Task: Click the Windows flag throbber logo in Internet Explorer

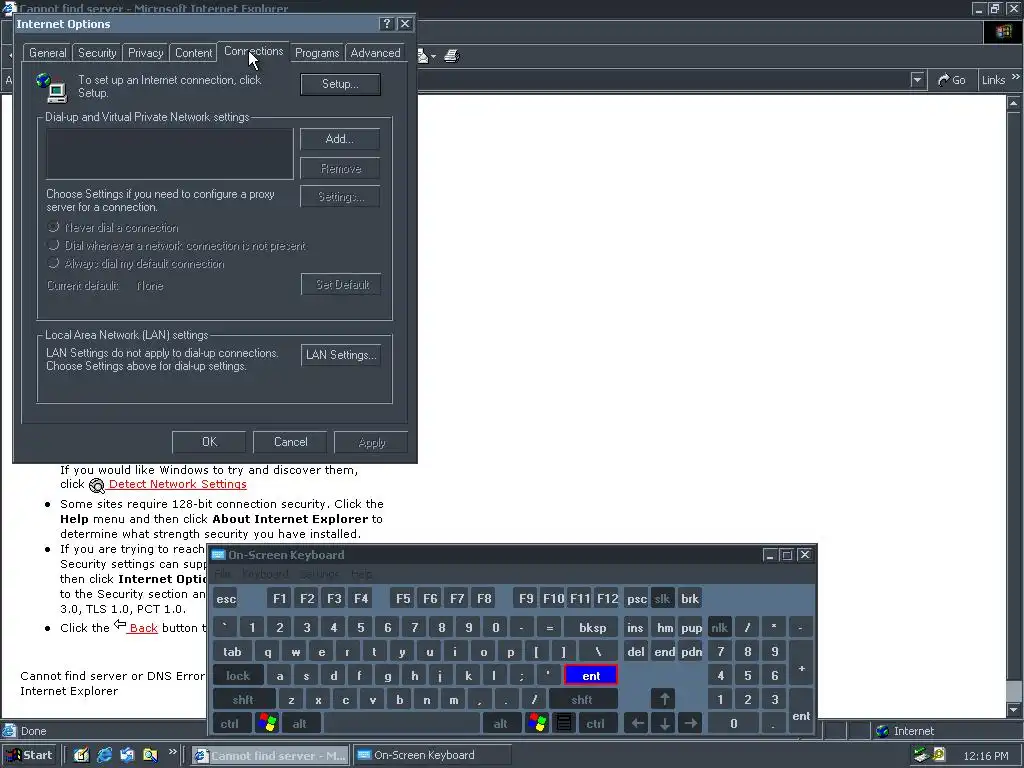Action: 1003,32
